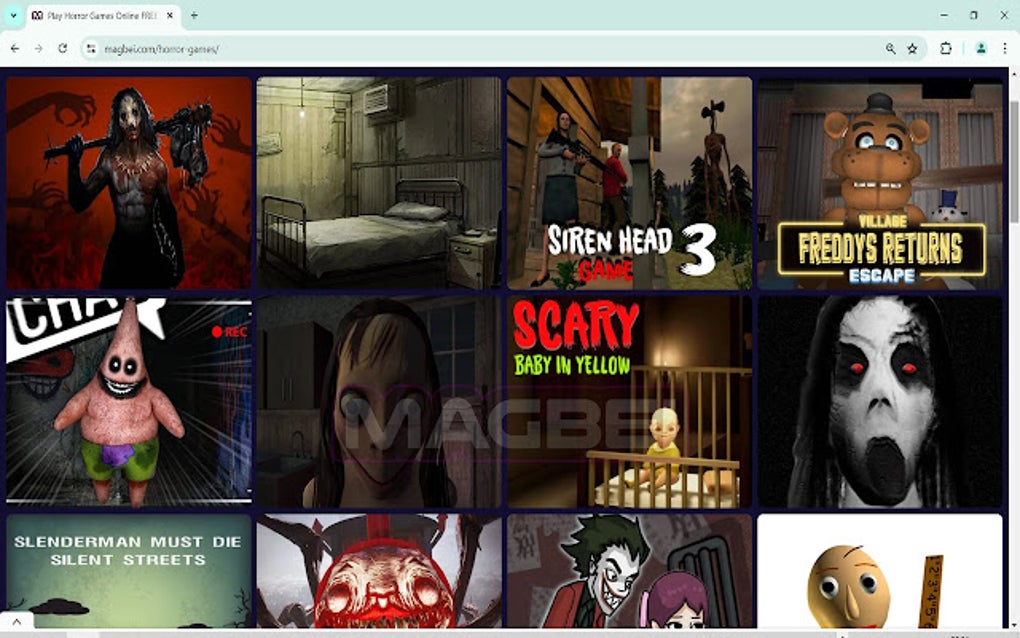The height and width of the screenshot is (638, 1020).
Task: Expand the bottom-left up-arrow panel
Action: [x=16, y=621]
